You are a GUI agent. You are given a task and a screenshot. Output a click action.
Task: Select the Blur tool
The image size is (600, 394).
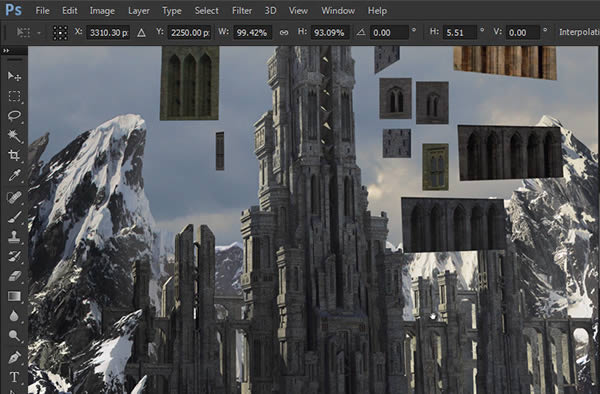[14, 316]
